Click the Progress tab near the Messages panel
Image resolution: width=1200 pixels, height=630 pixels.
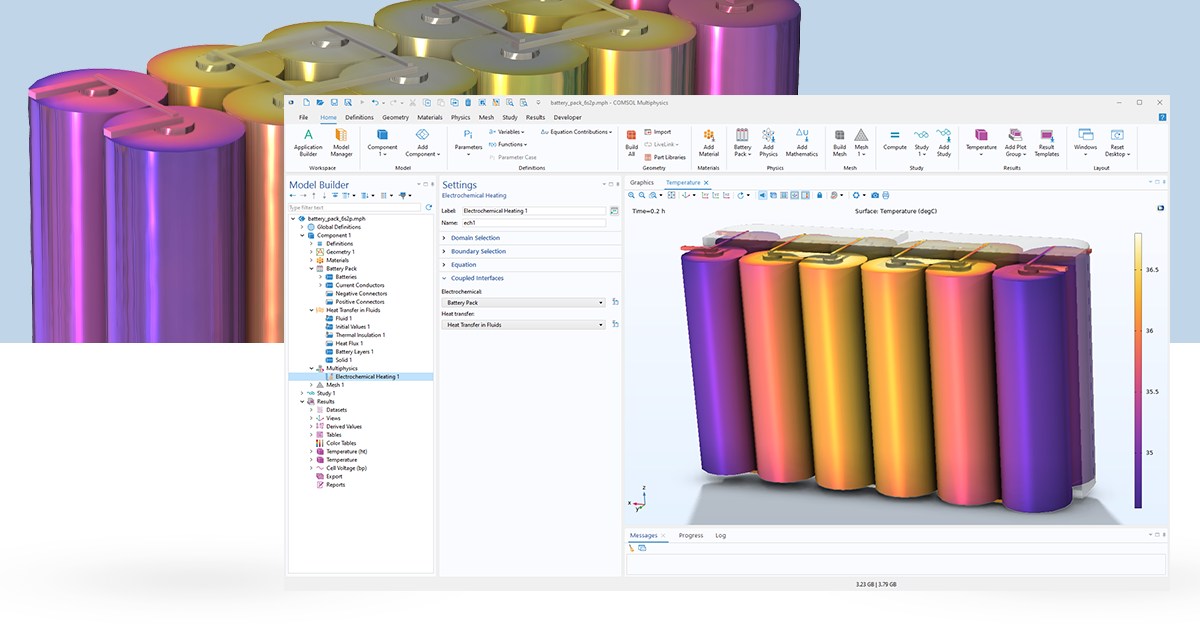(x=691, y=535)
